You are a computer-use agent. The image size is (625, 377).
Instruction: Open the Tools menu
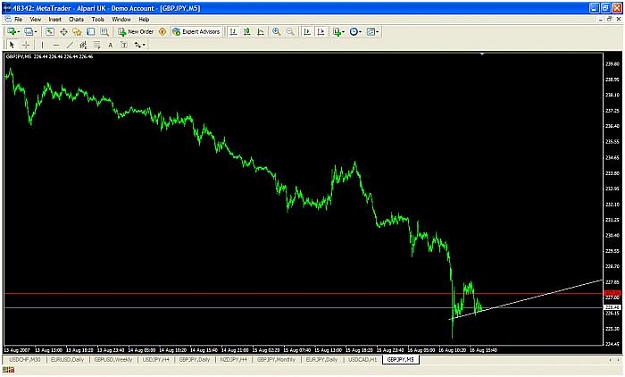click(98, 19)
